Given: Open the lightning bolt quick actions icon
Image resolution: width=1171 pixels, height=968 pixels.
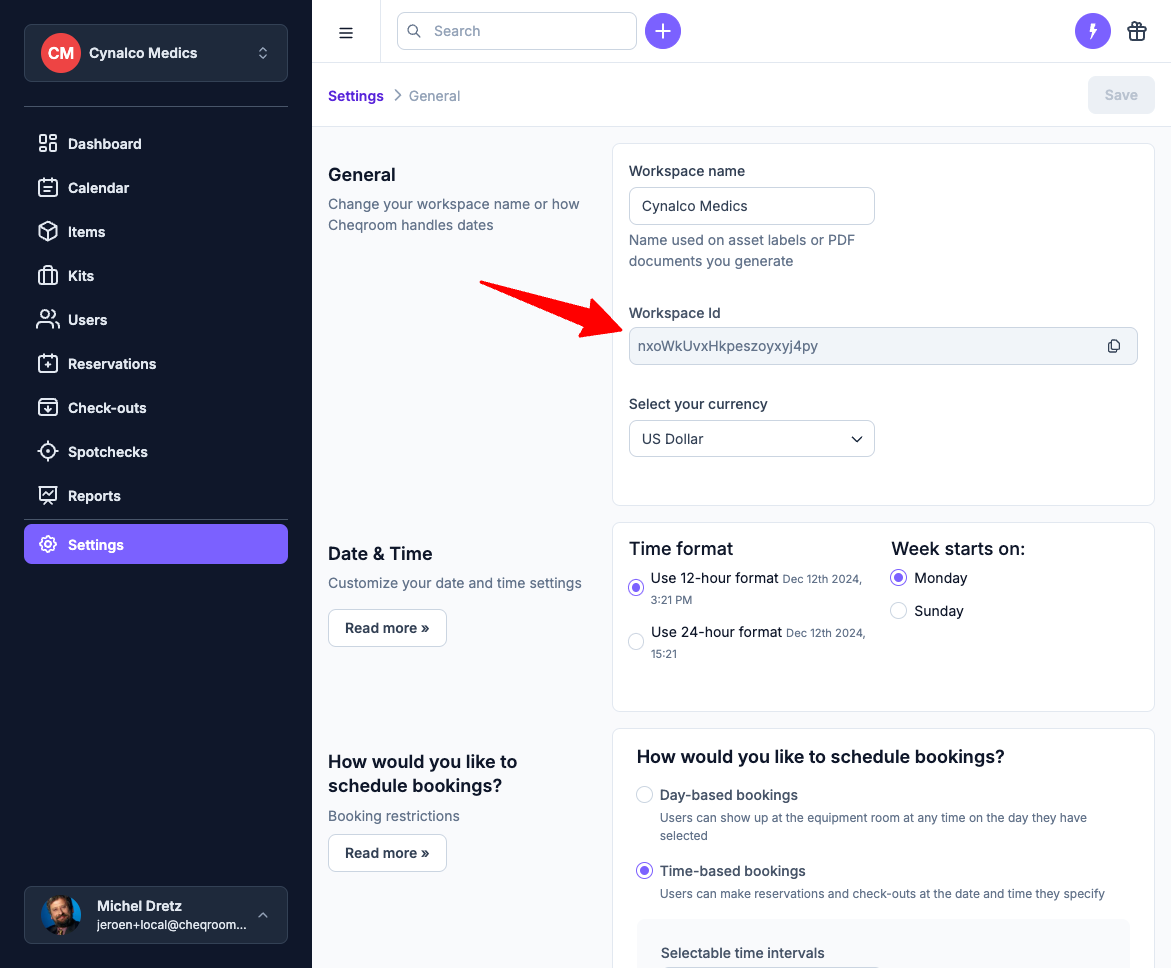Looking at the screenshot, I should [1092, 31].
